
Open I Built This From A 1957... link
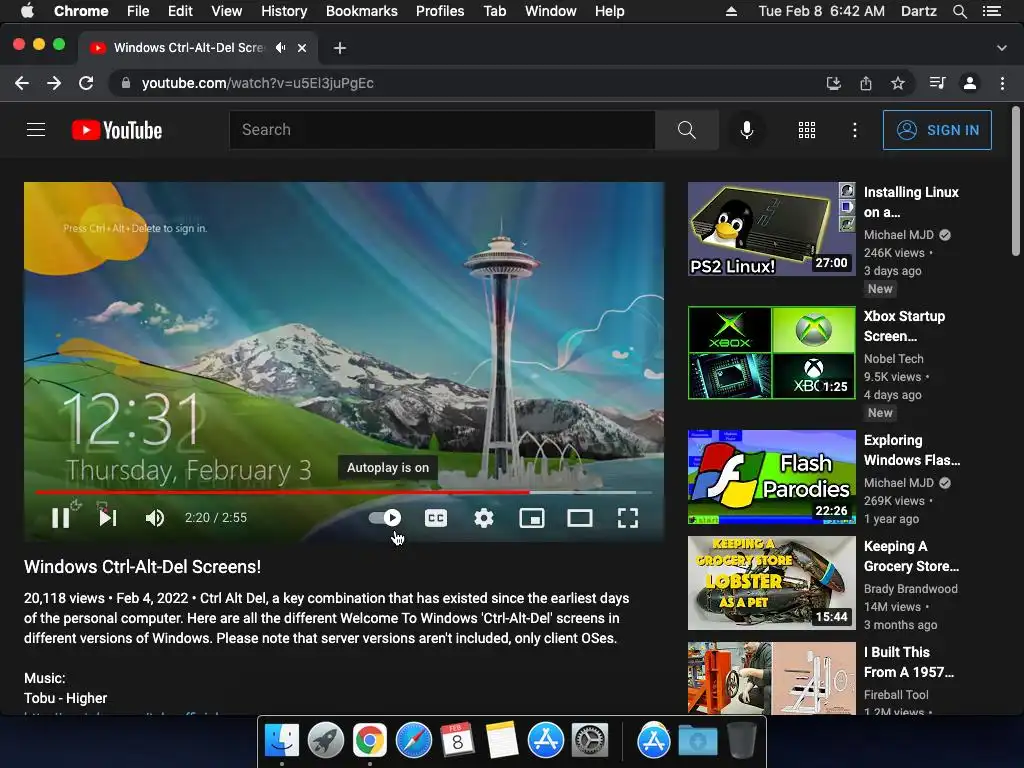pos(908,662)
